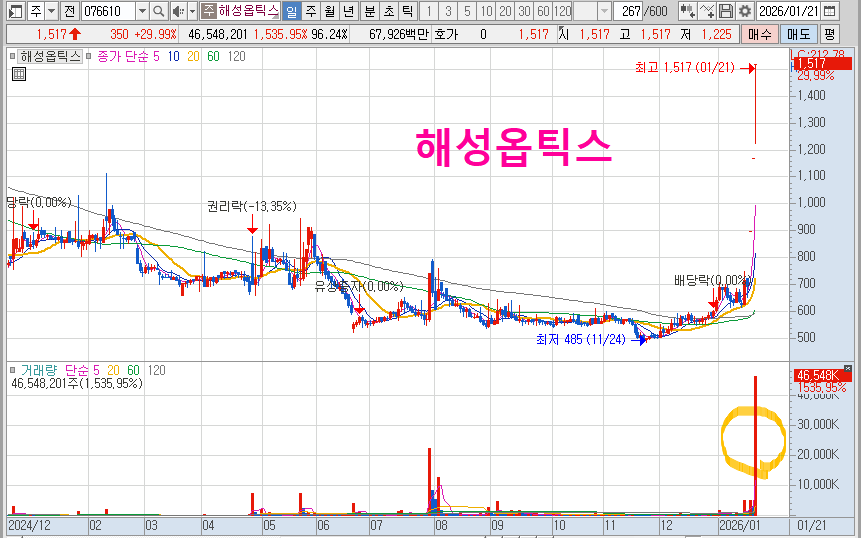This screenshot has width=861, height=538.
Task: Switch to the 월 (monthly) chart period
Action: (329, 10)
